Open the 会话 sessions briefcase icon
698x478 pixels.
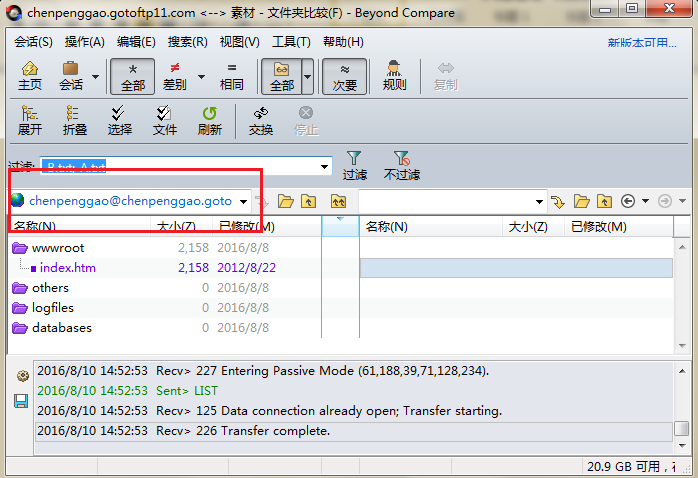[x=71, y=76]
